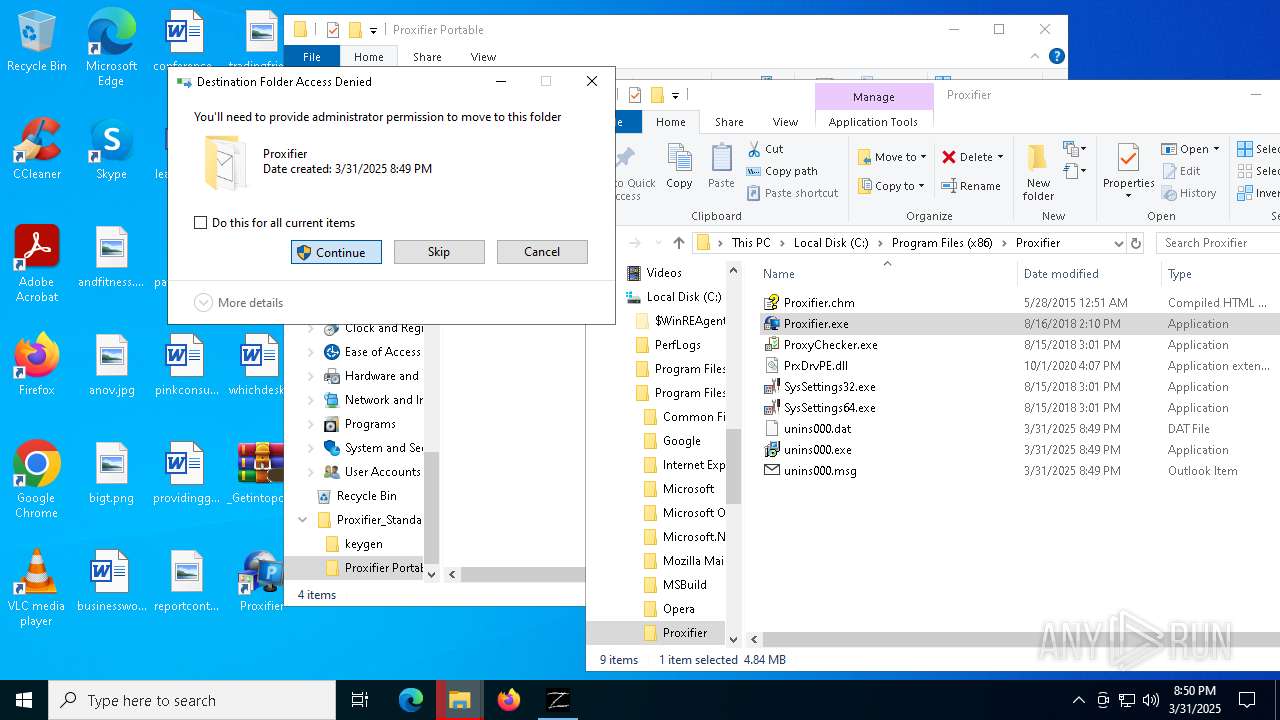
Task: Click Skip in the access denied dialog
Action: point(439,252)
